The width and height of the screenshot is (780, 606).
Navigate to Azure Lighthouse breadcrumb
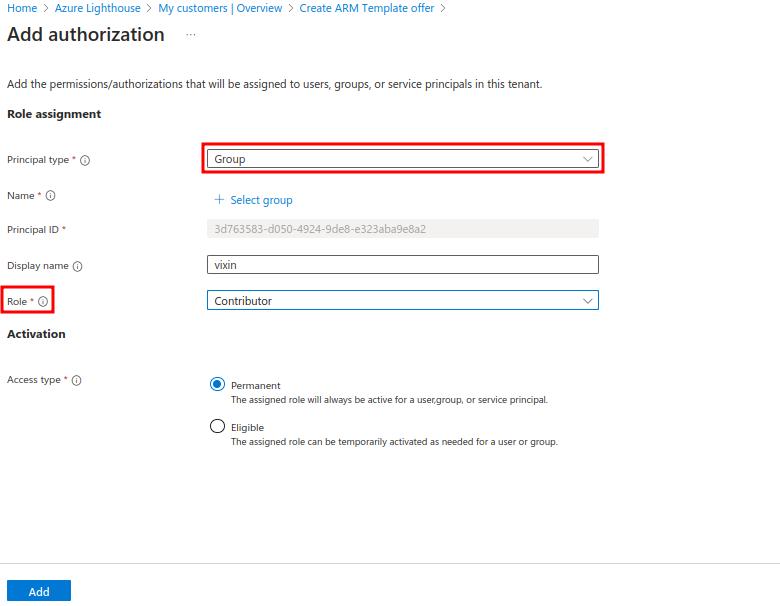pyautogui.click(x=98, y=8)
